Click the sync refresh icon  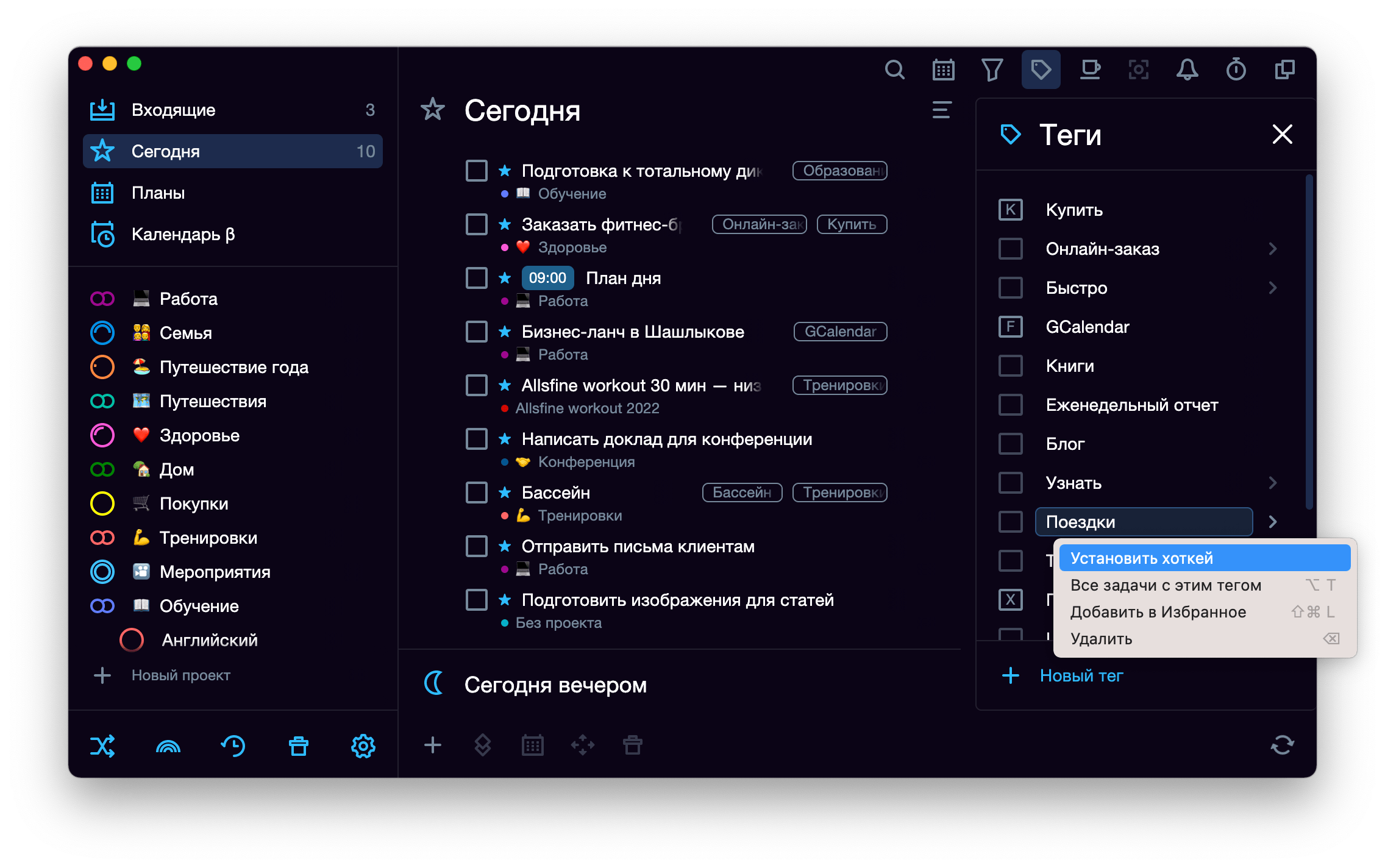click(1282, 745)
